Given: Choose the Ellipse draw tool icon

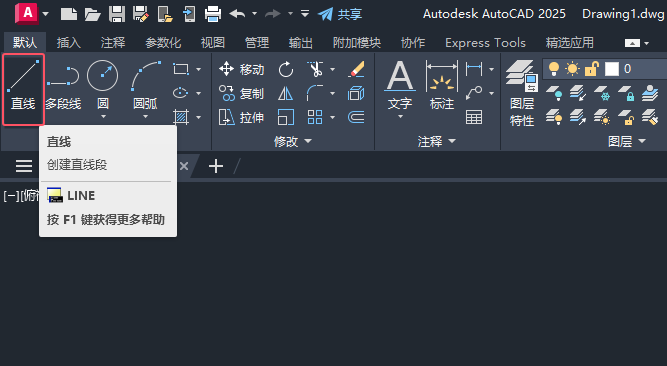Looking at the screenshot, I should click(x=181, y=93).
